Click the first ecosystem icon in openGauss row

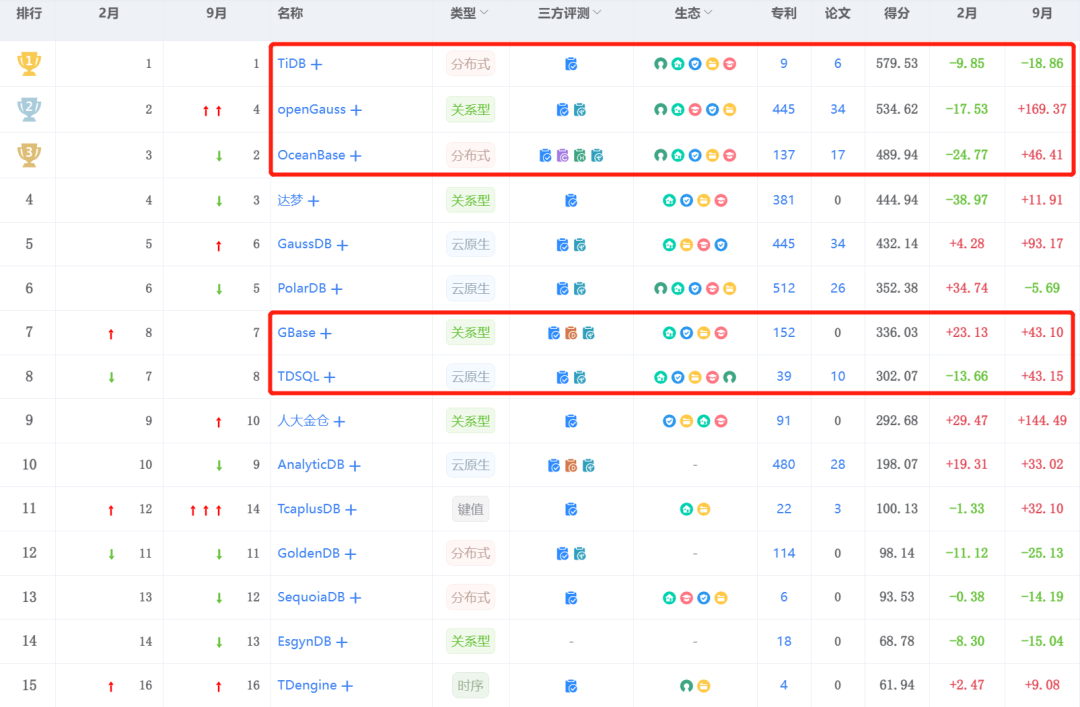pos(661,110)
